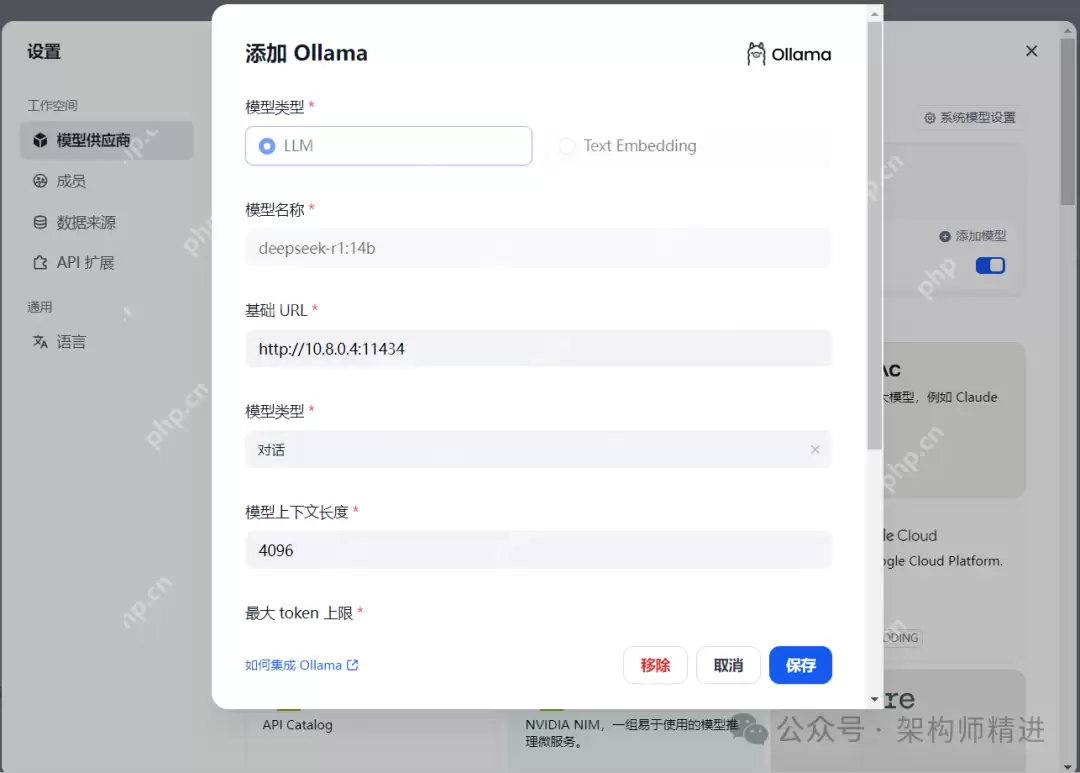The width and height of the screenshot is (1080, 773).
Task: Open the 成员 section in the sidebar
Action: (40, 181)
